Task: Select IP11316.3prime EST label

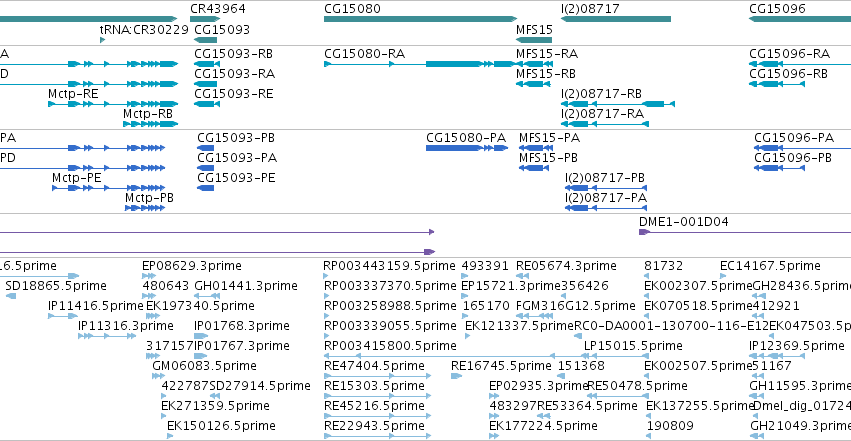Action: coord(126,325)
